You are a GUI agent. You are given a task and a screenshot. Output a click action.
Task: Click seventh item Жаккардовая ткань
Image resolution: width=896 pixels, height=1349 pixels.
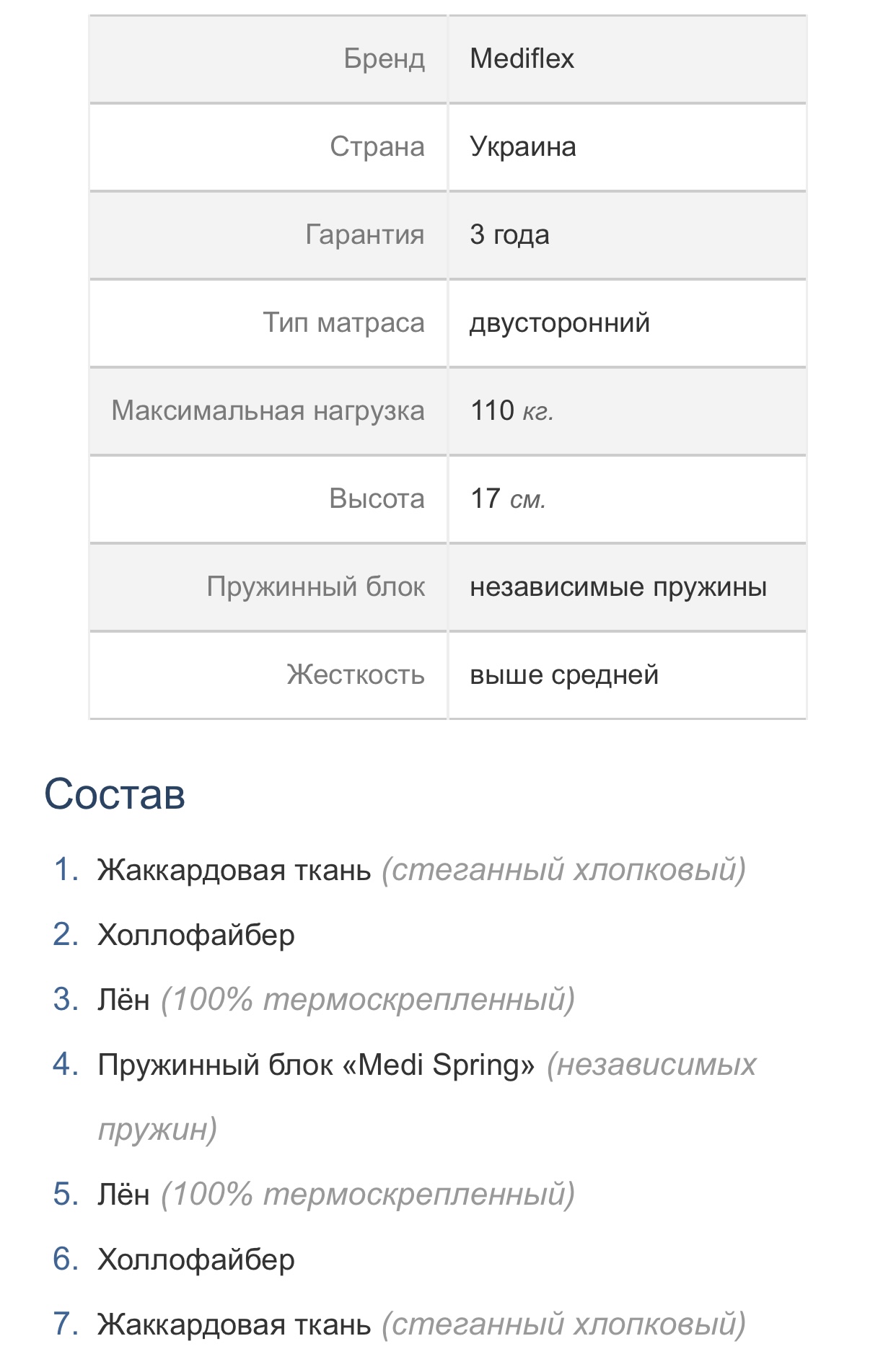[x=421, y=1324]
